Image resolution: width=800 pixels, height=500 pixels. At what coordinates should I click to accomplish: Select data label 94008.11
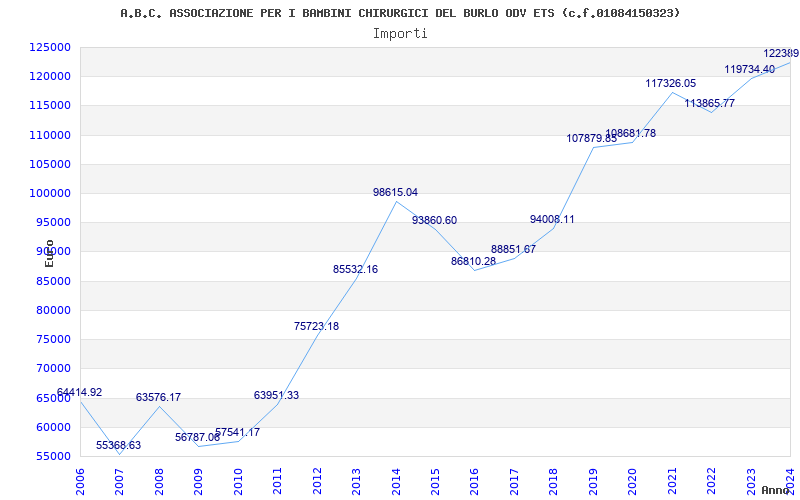click(x=552, y=219)
